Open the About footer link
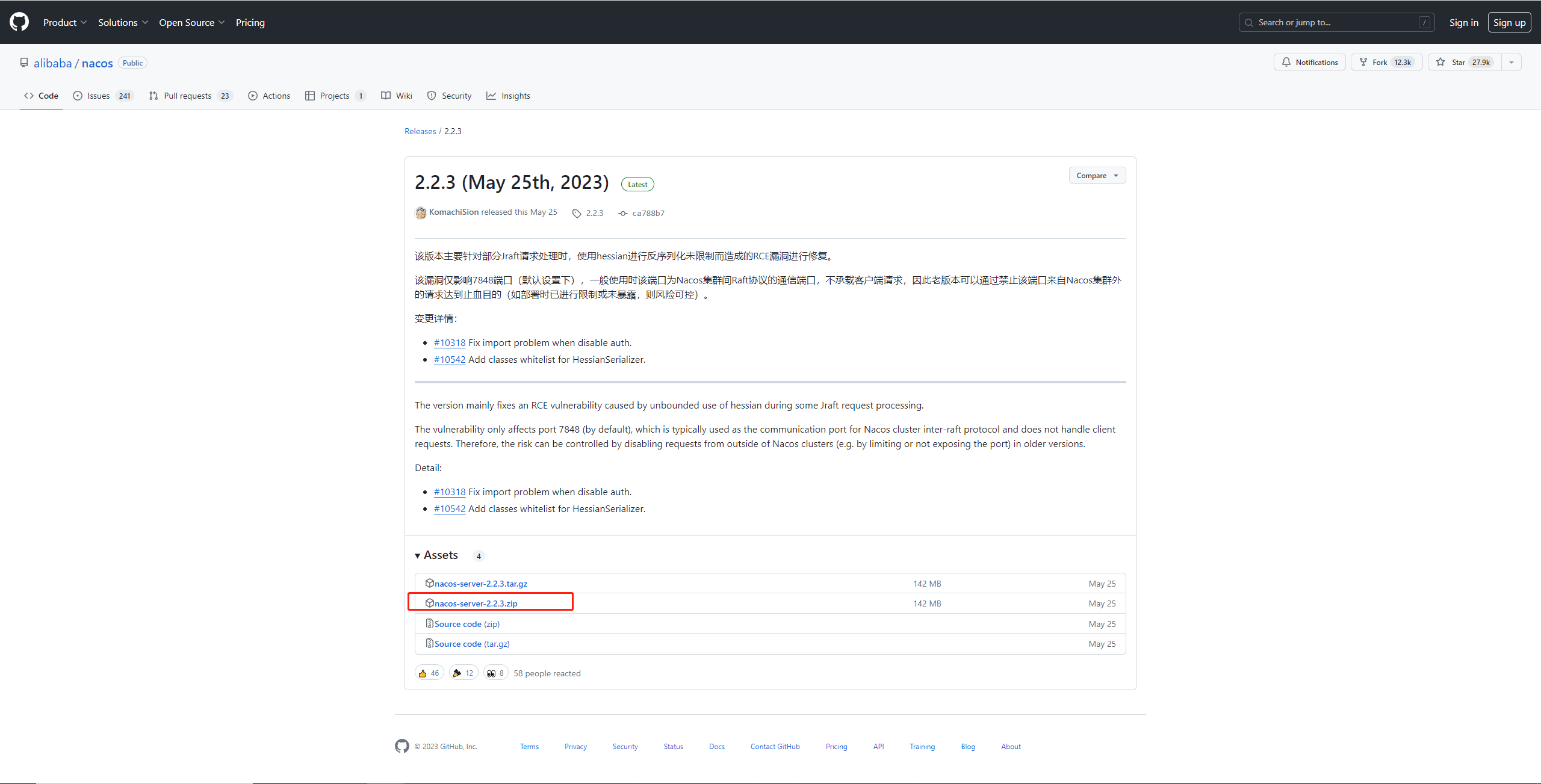1541x784 pixels. point(1011,747)
